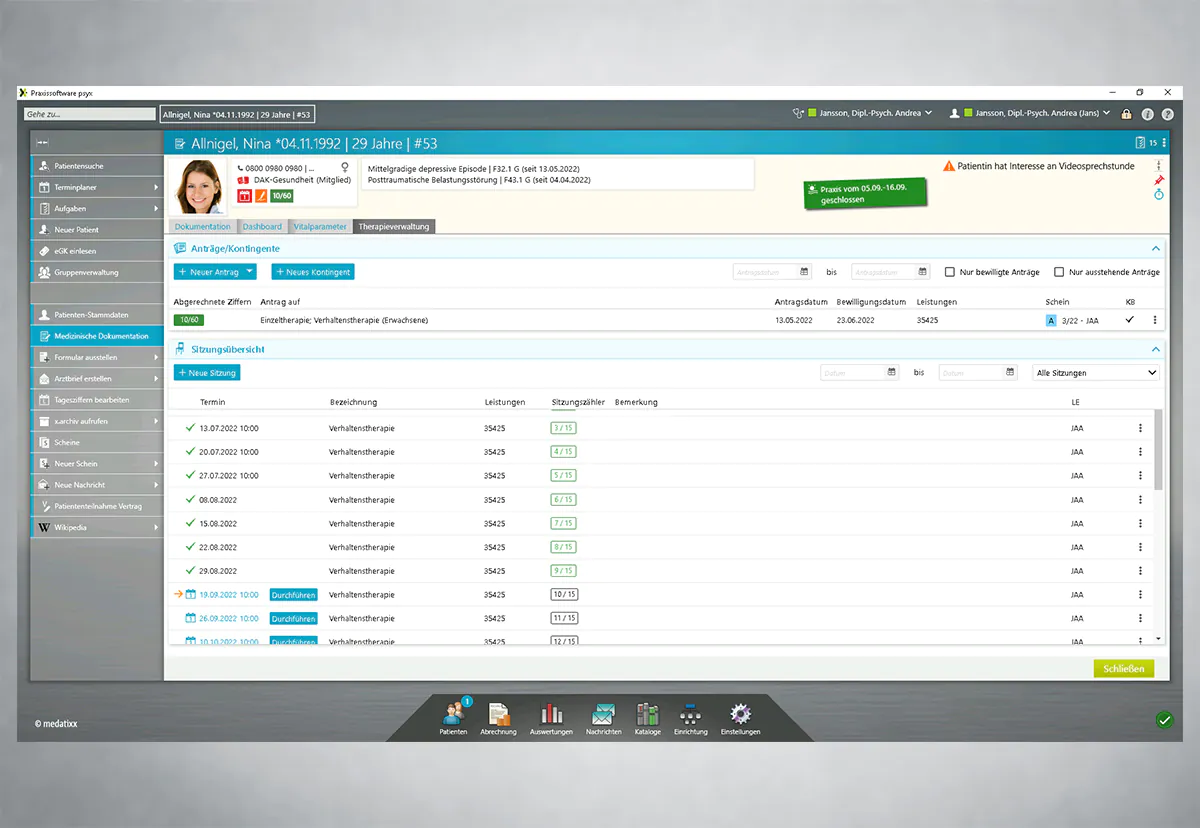The height and width of the screenshot is (828, 1200).
Task: Open Einrichtung icon in dock
Action: click(x=690, y=717)
